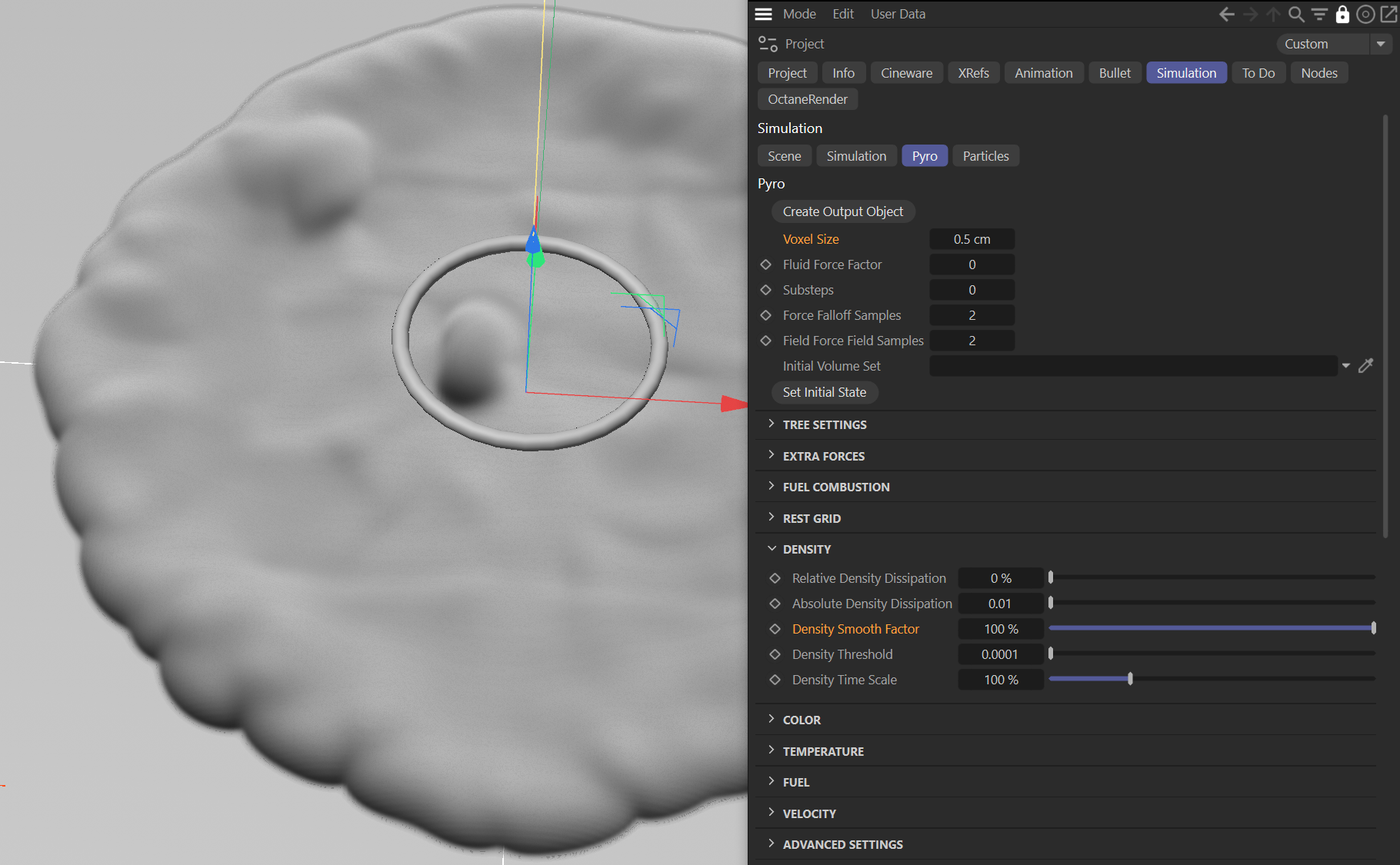
Task: Switch to the Info tab
Action: tap(843, 73)
